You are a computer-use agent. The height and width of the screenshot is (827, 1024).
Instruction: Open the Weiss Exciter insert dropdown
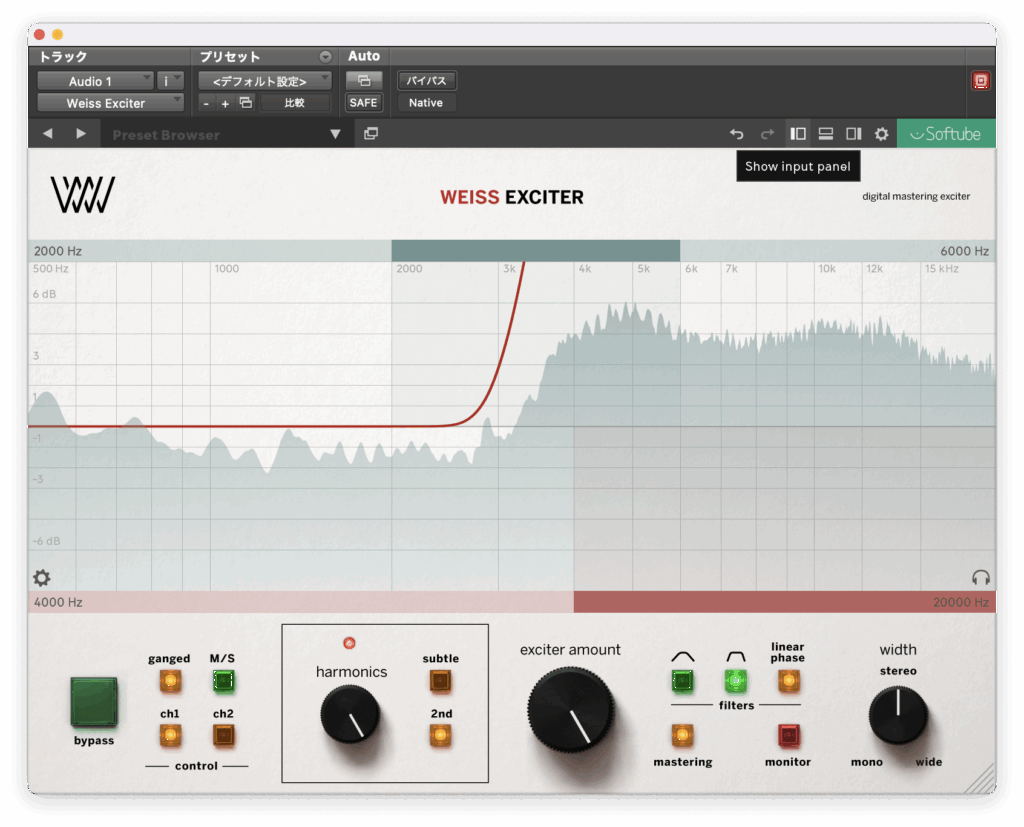click(x=110, y=103)
